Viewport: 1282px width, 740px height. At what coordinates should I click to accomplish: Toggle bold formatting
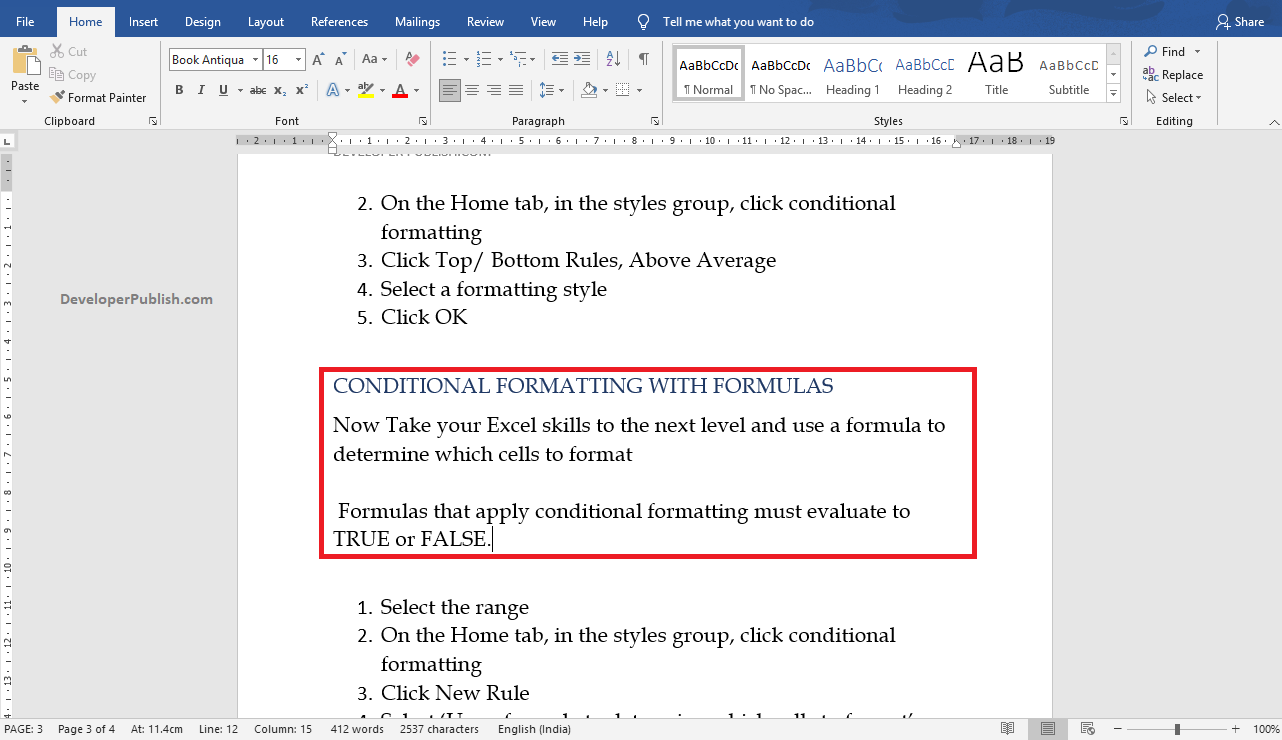179,90
